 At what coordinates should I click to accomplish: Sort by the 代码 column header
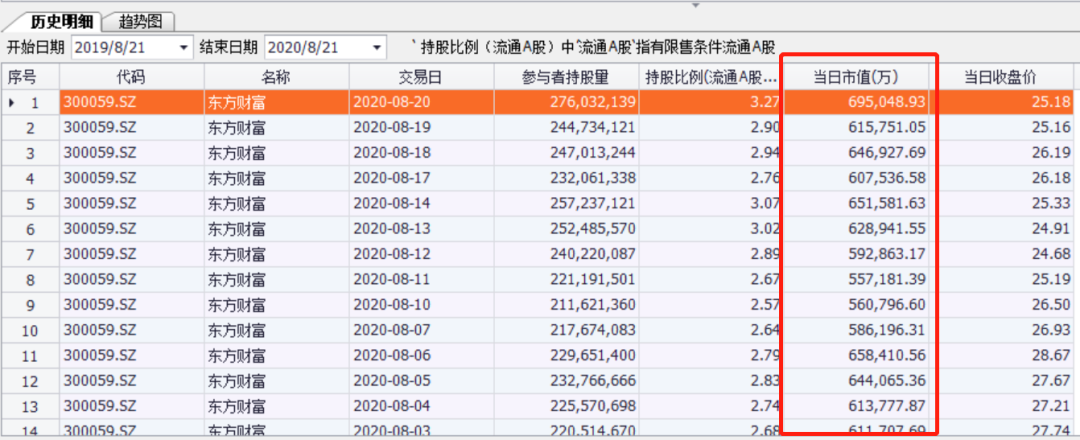132,77
